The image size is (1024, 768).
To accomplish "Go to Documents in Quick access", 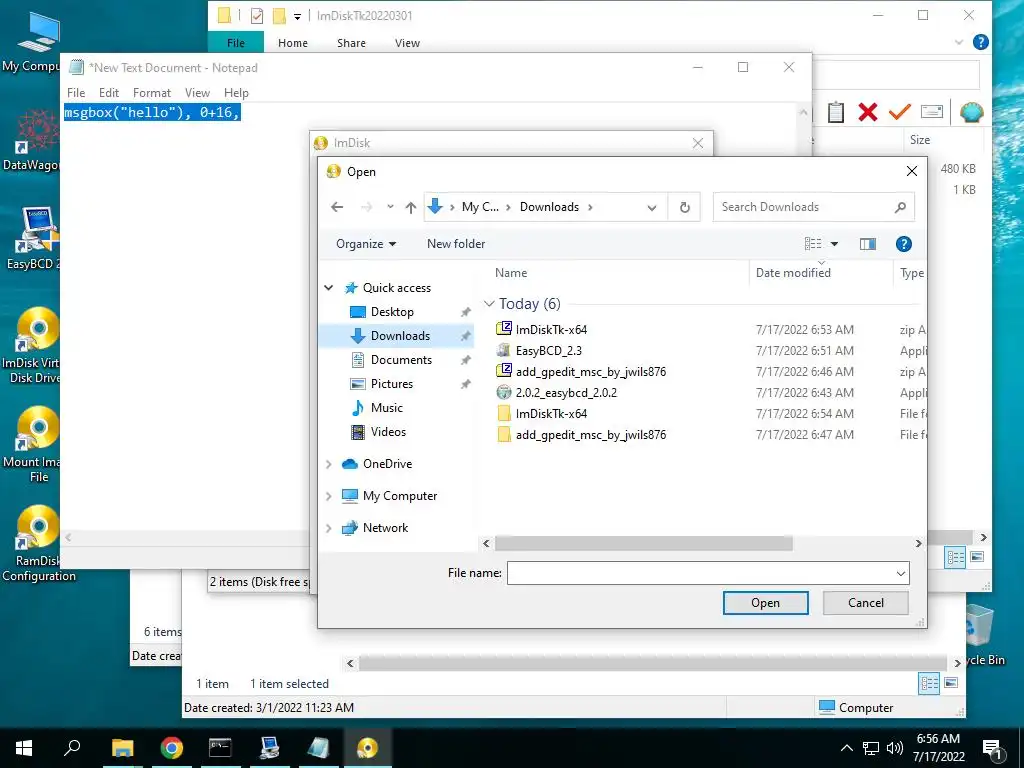I will click(401, 360).
